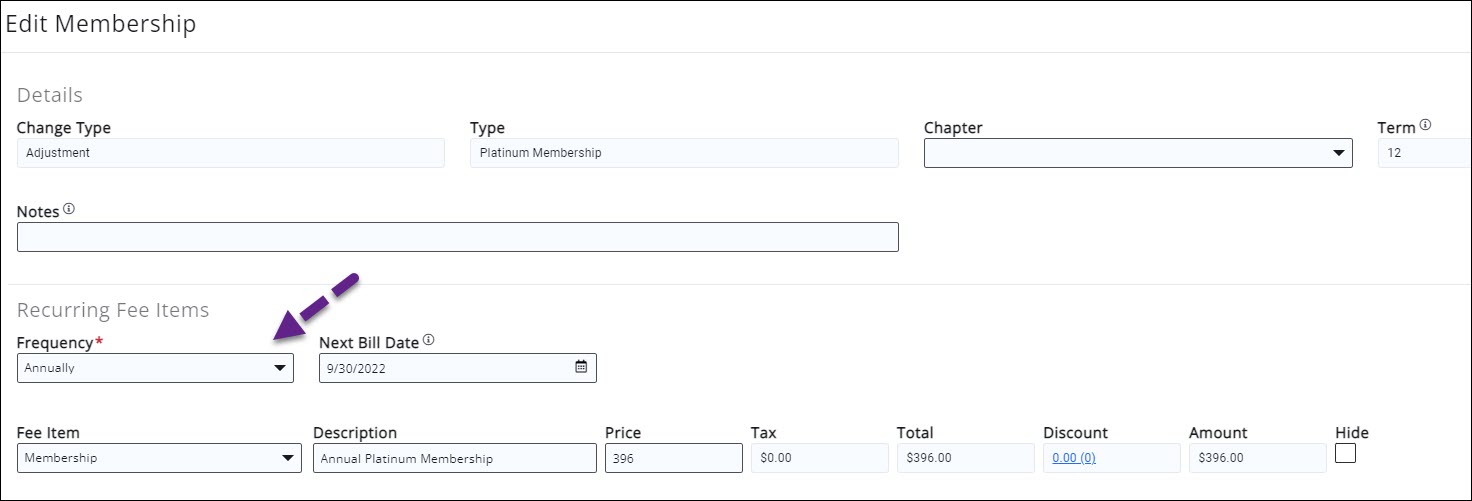Click into the Notes text field

coord(457,237)
